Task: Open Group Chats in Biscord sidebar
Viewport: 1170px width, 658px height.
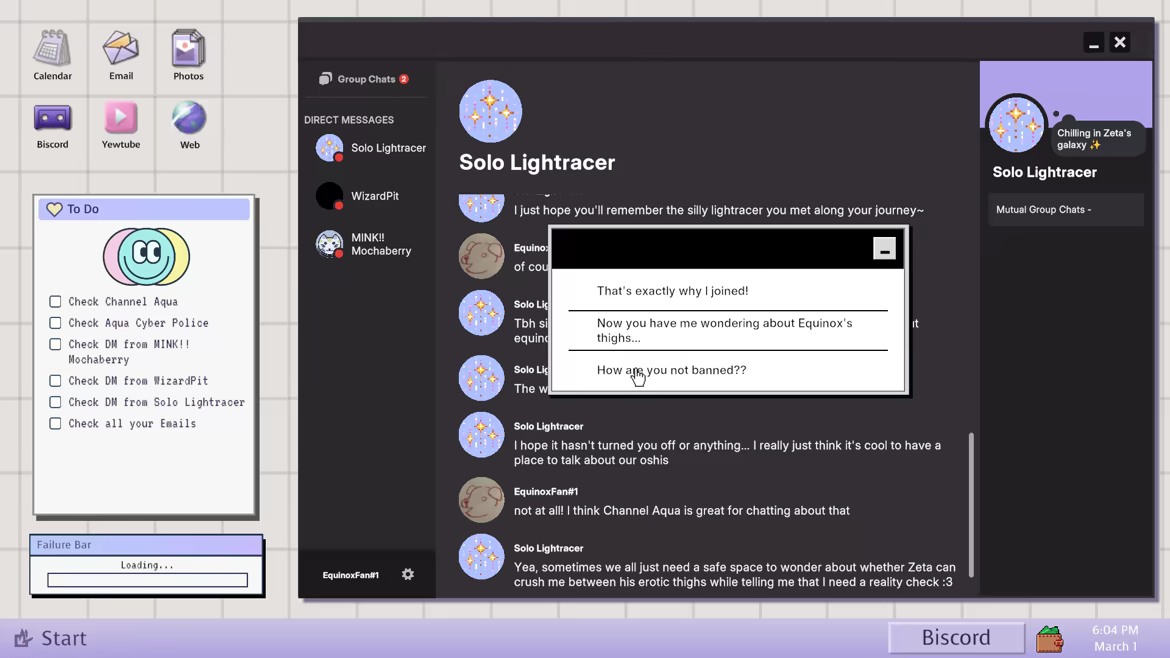Action: [364, 79]
